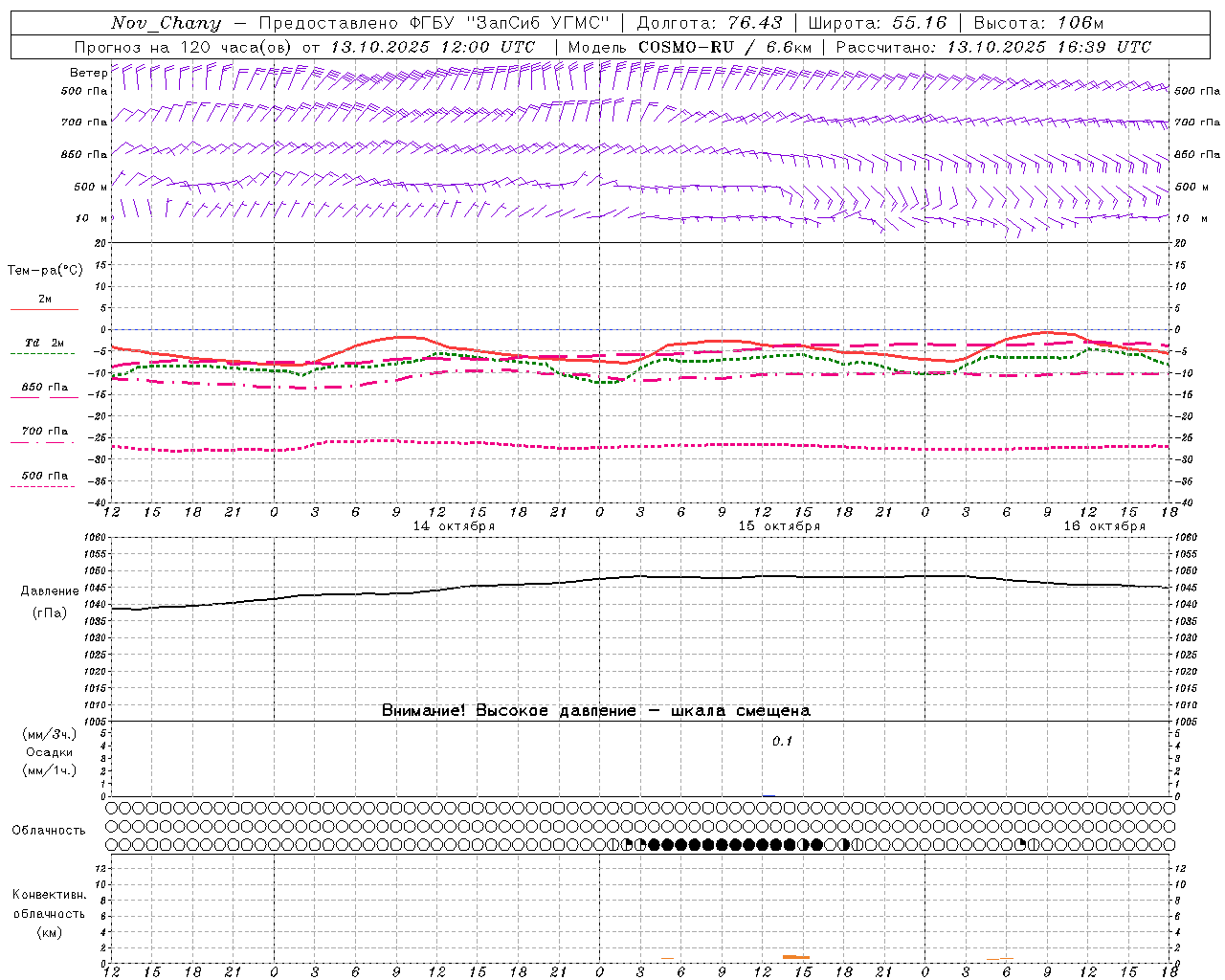Click the (км) unit under convective cloud label
1225x980 pixels.
[x=49, y=932]
